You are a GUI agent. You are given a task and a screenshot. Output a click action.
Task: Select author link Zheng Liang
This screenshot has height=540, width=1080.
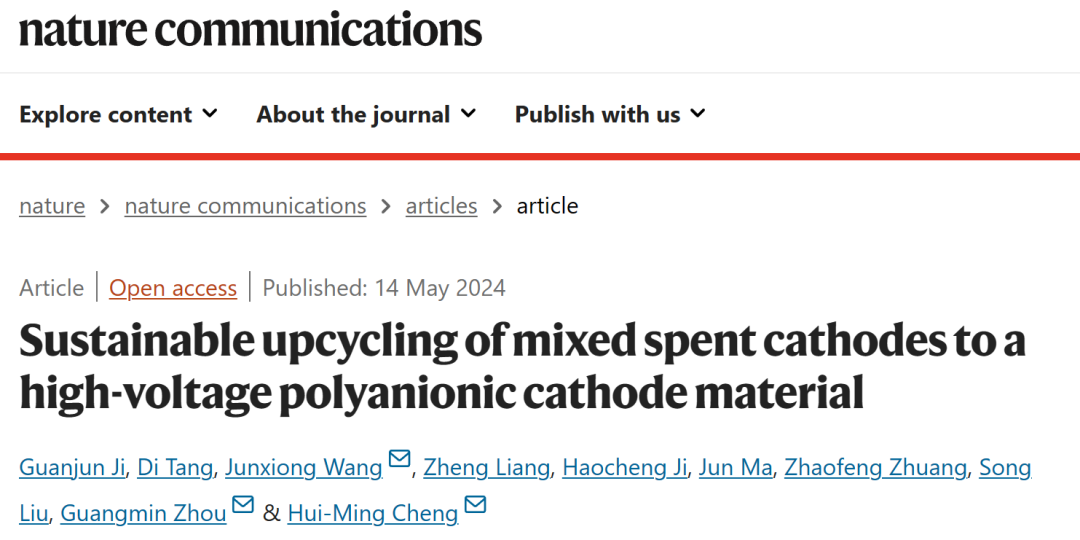pyautogui.click(x=486, y=468)
